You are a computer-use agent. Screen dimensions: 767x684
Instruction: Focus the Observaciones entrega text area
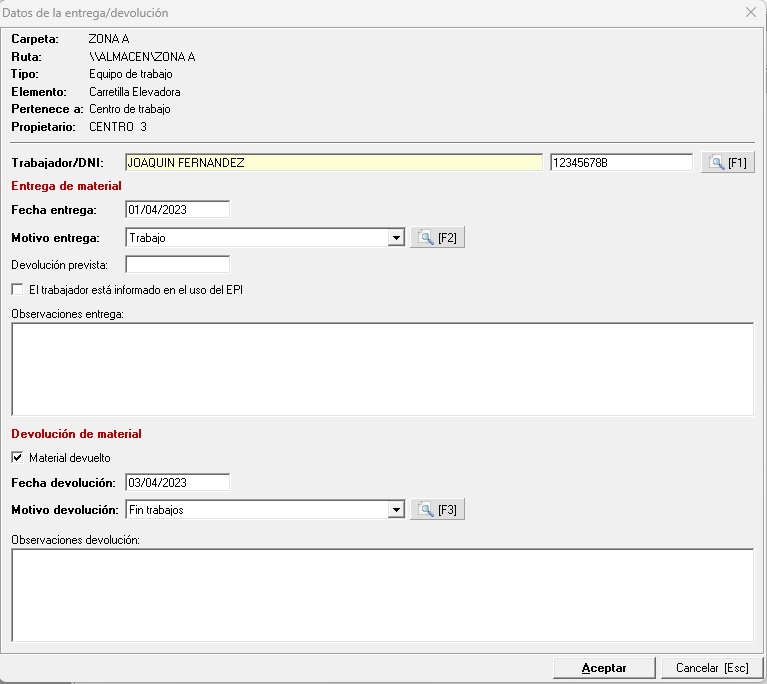pos(382,369)
